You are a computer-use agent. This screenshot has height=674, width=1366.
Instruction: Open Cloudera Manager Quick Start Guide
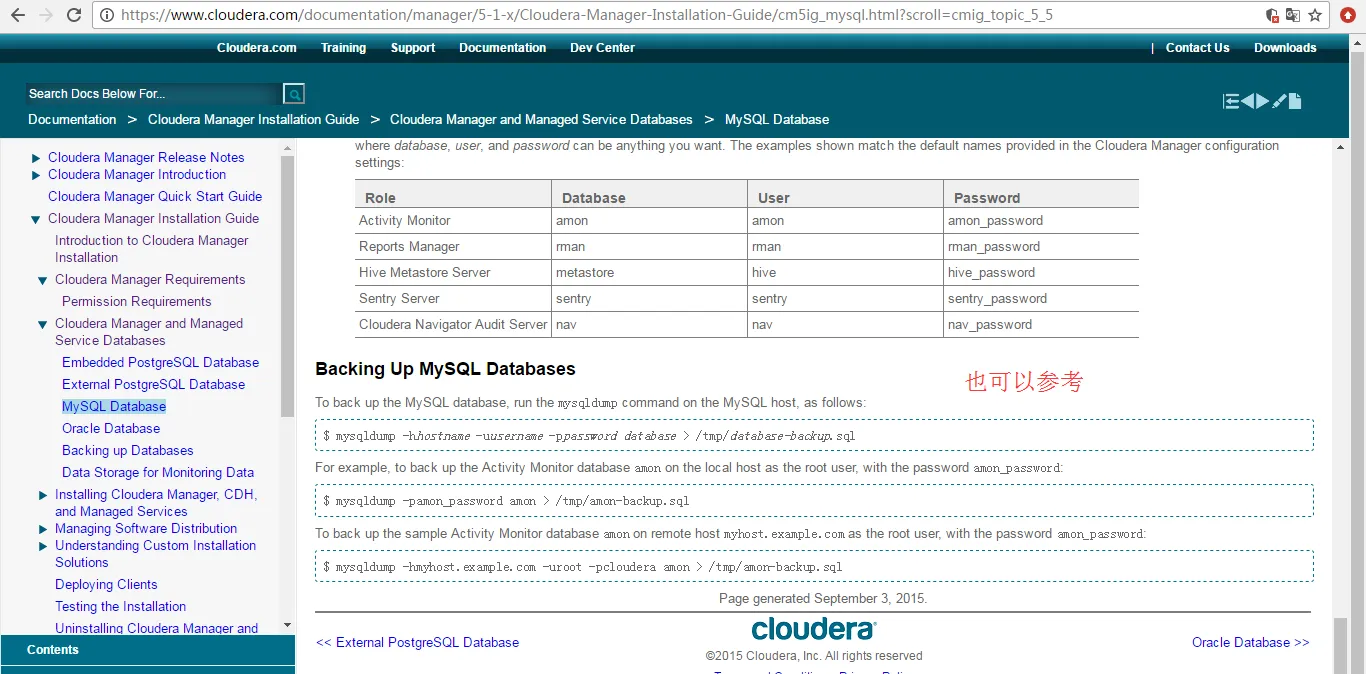pyautogui.click(x=155, y=196)
